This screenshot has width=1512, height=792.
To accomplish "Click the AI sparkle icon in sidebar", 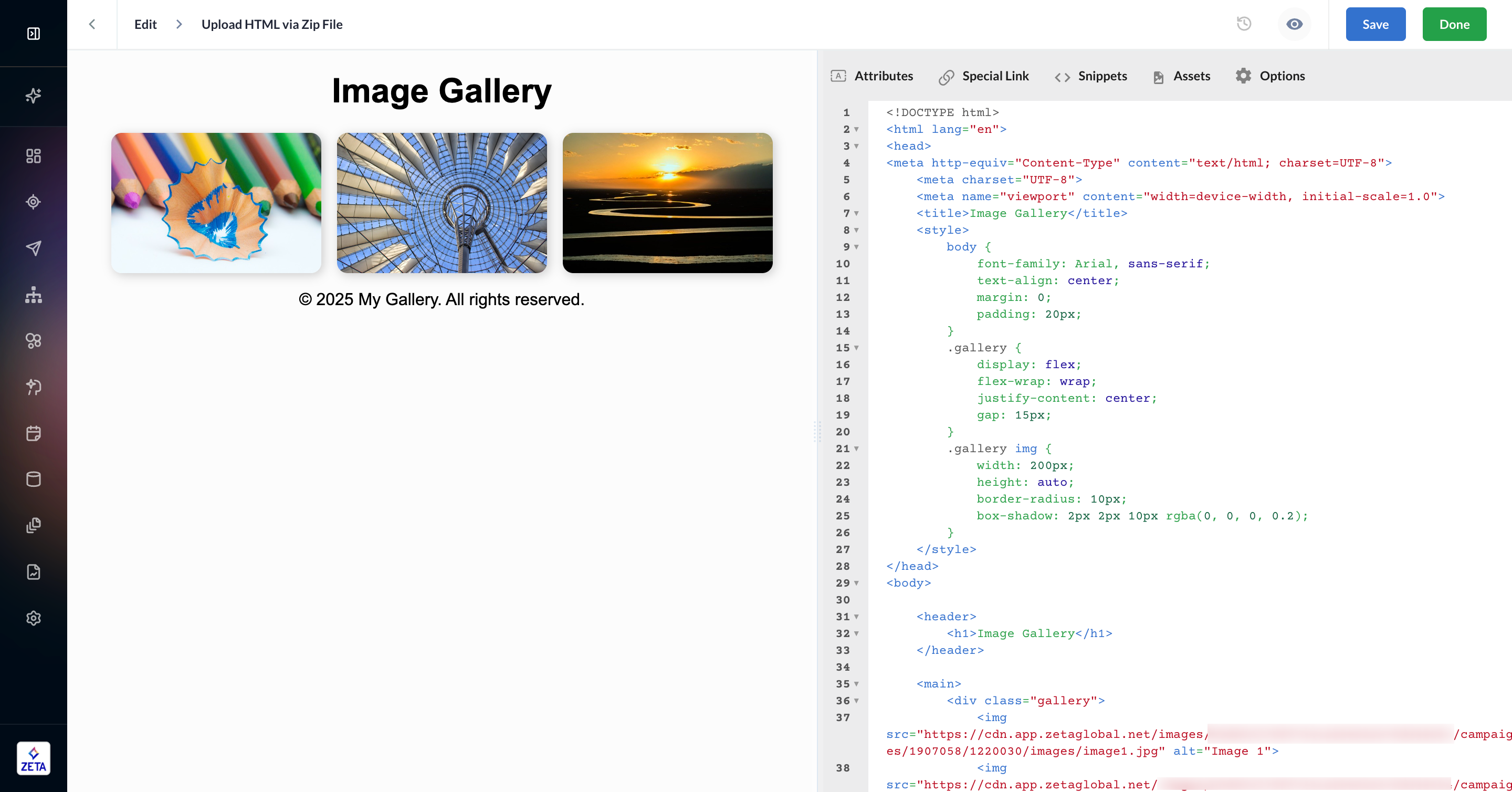I will tap(34, 95).
